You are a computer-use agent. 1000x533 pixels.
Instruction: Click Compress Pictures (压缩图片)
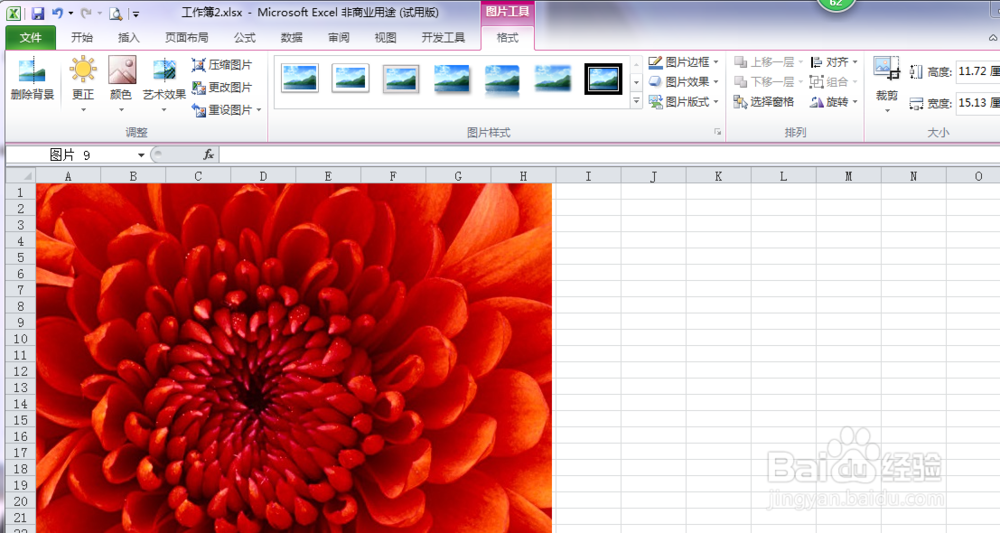[x=222, y=65]
